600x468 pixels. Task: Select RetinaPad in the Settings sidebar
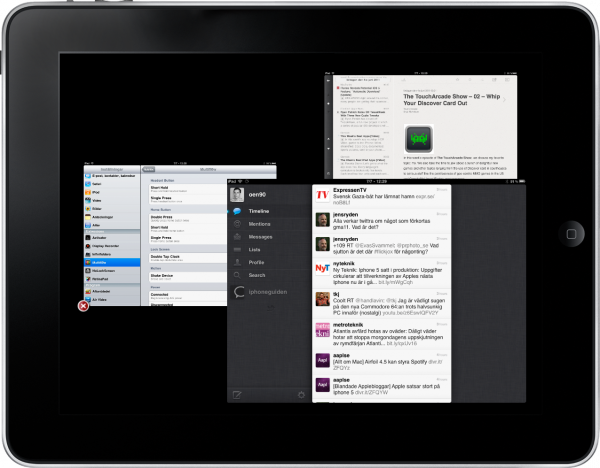pos(112,279)
